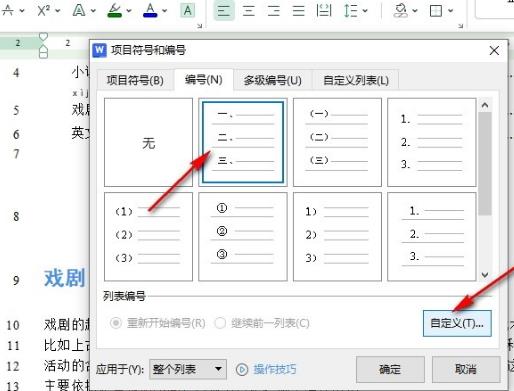Click document line number 10
The height and width of the screenshot is (391, 514).
[x=13, y=325]
